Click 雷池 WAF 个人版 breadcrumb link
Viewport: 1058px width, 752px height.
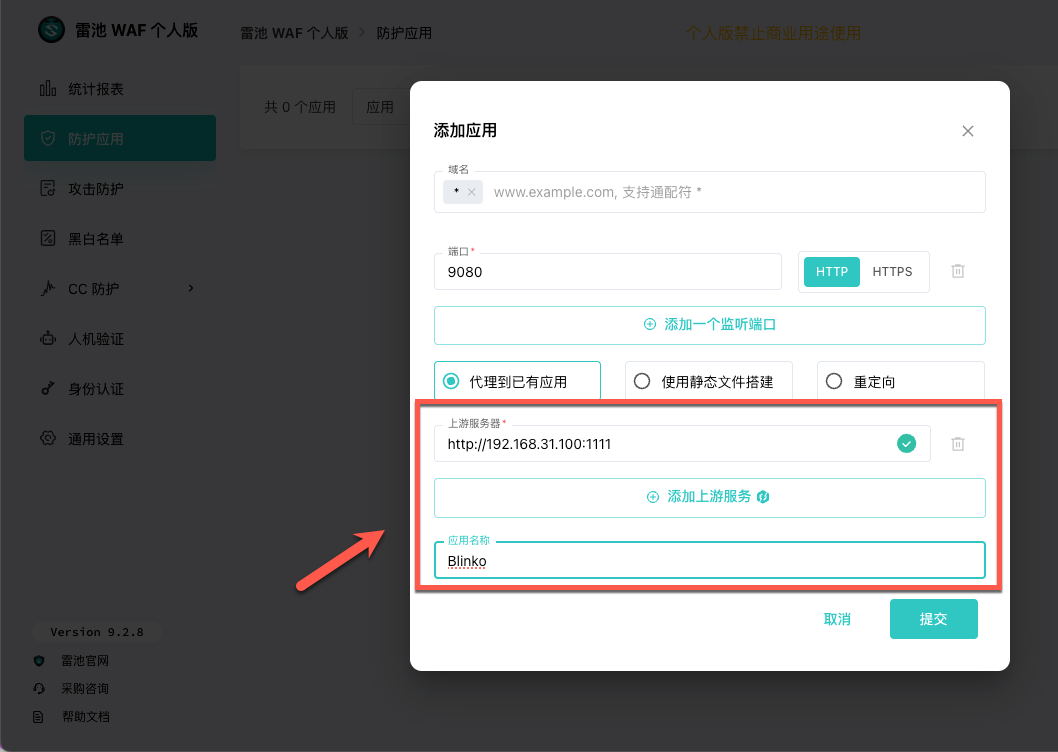point(294,33)
